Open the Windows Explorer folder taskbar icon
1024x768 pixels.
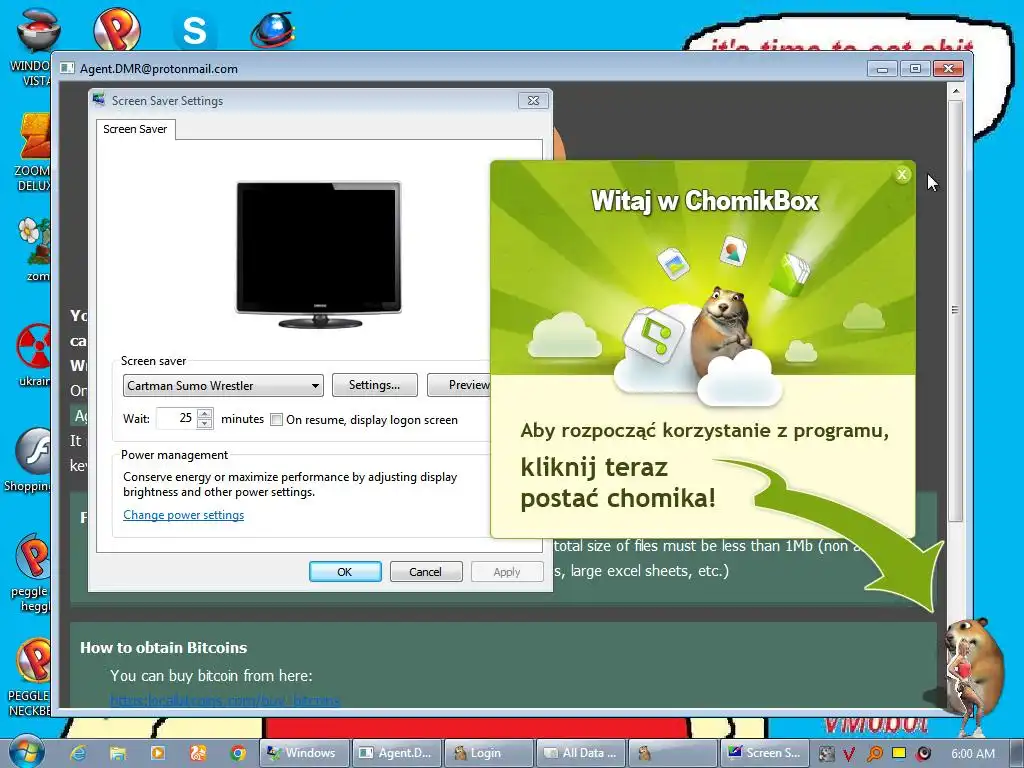[118, 753]
